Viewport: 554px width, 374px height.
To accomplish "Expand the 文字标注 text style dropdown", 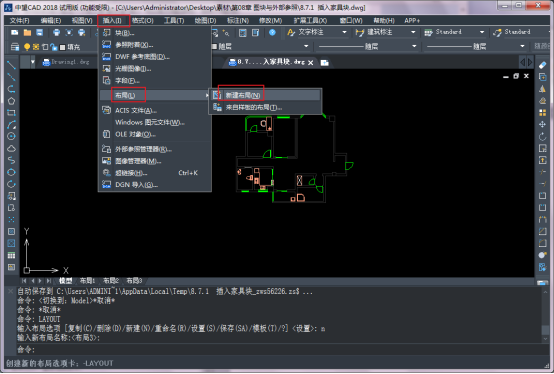I will (x=344, y=32).
